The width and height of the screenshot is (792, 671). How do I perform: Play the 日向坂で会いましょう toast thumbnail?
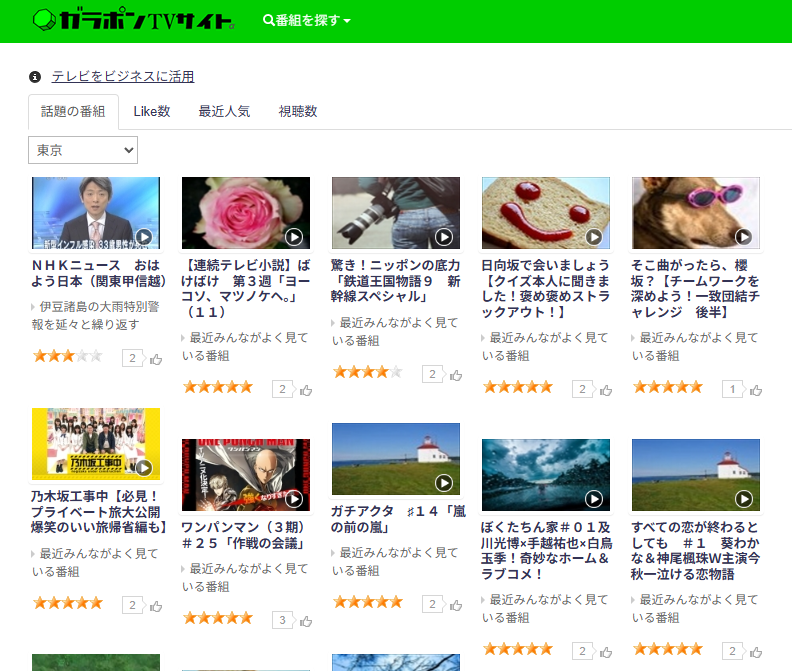point(546,213)
